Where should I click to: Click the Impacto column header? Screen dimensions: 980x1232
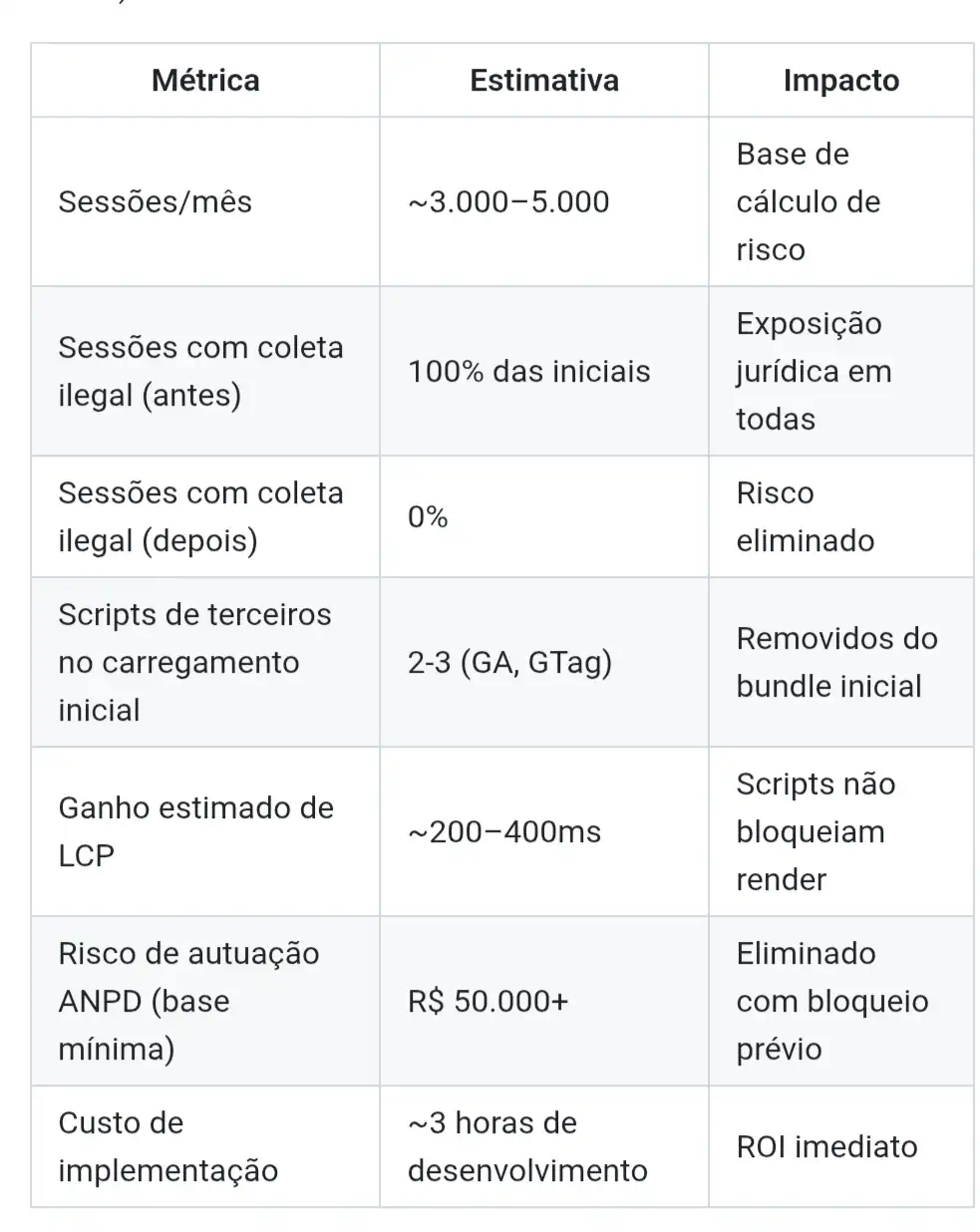pyautogui.click(x=840, y=81)
